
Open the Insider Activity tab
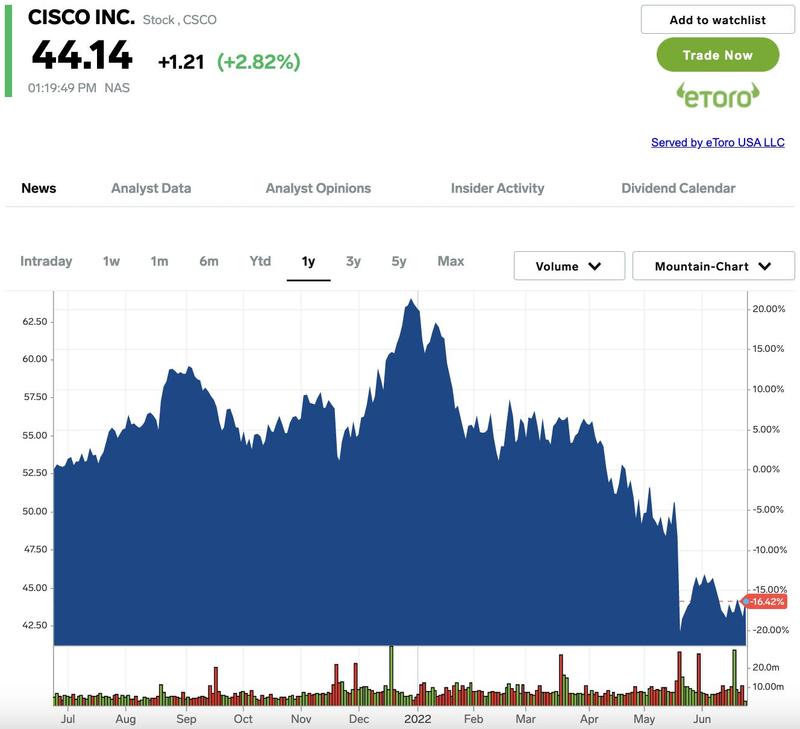pyautogui.click(x=497, y=188)
